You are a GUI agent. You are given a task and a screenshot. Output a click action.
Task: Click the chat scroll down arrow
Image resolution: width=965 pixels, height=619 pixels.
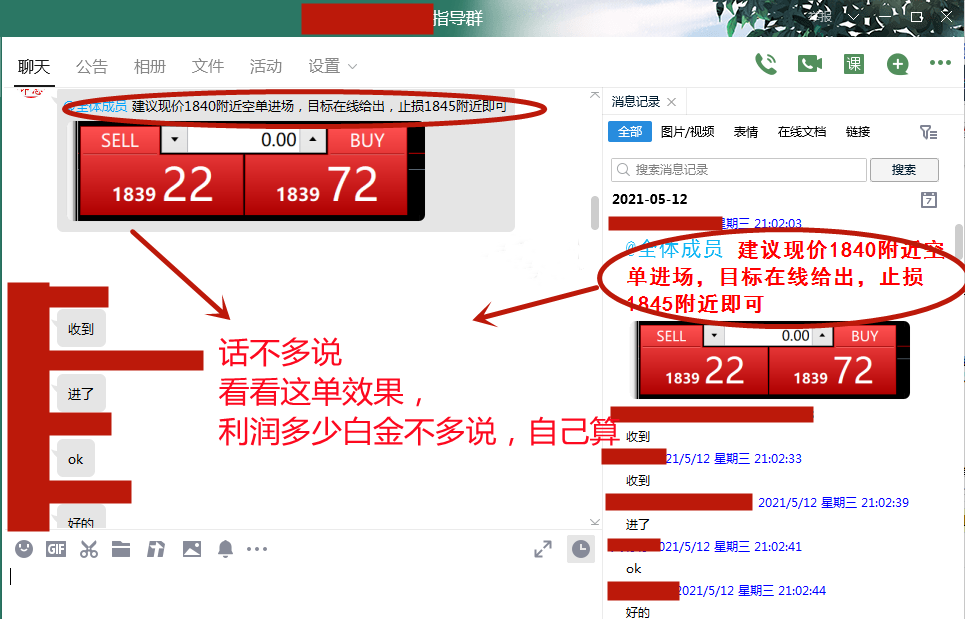595,522
